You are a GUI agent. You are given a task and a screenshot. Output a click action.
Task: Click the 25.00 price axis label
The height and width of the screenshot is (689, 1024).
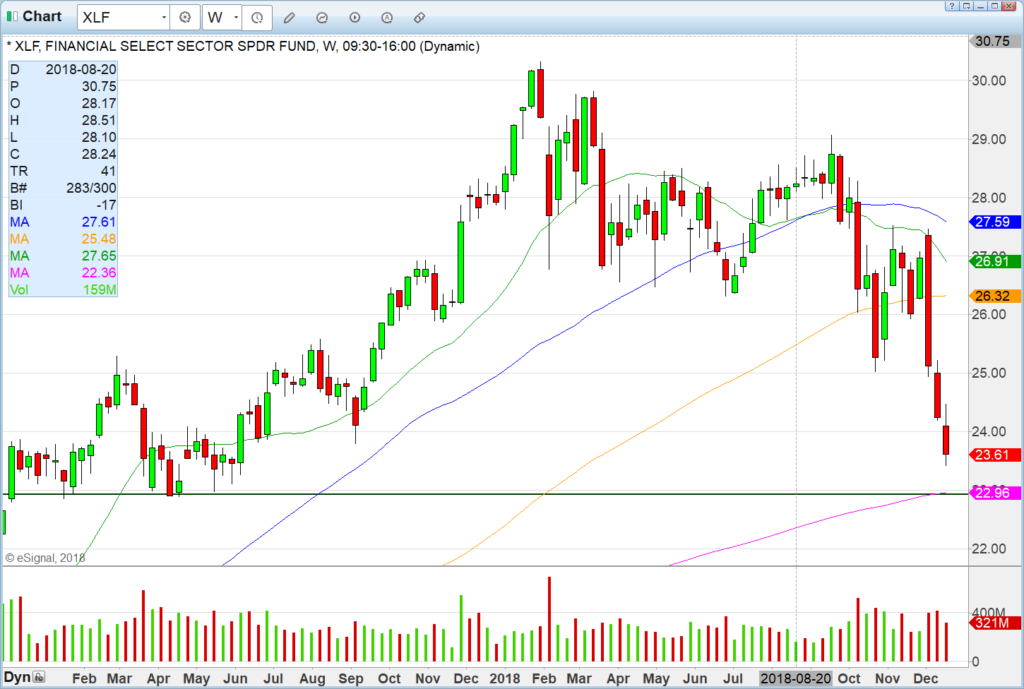tap(989, 373)
